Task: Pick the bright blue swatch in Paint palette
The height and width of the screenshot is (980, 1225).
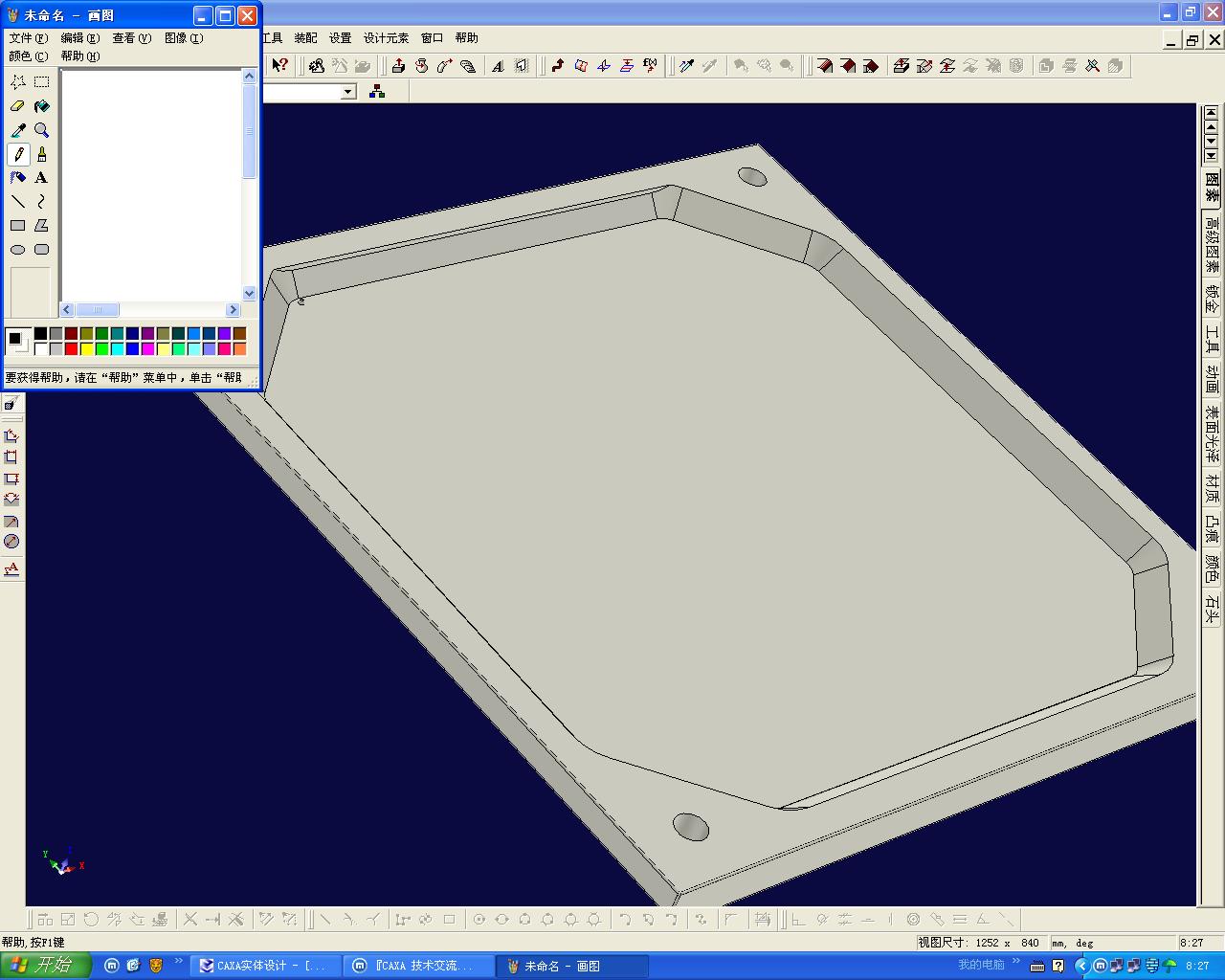Action: 132,348
